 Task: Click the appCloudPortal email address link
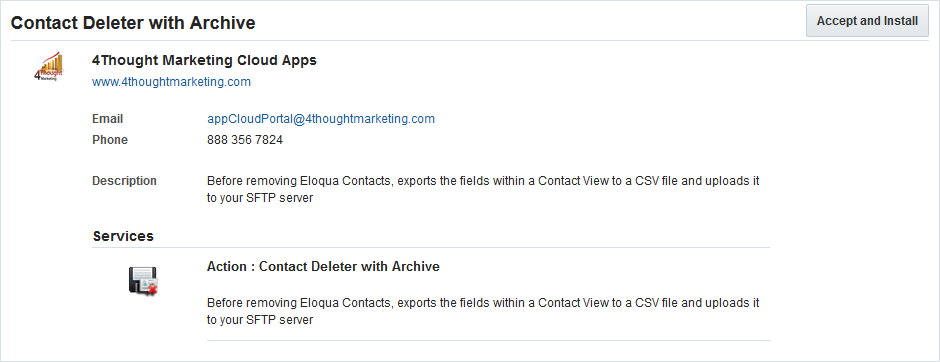pyautogui.click(x=321, y=119)
